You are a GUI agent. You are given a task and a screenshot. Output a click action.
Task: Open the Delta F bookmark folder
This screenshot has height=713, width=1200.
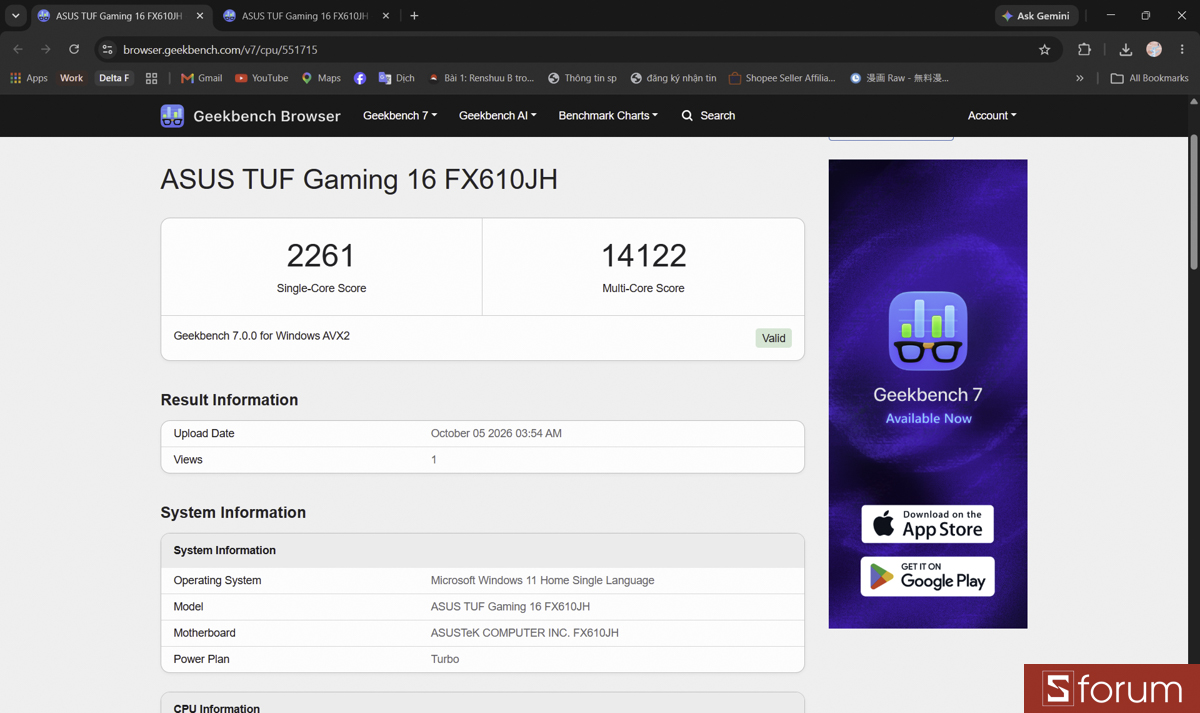114,78
